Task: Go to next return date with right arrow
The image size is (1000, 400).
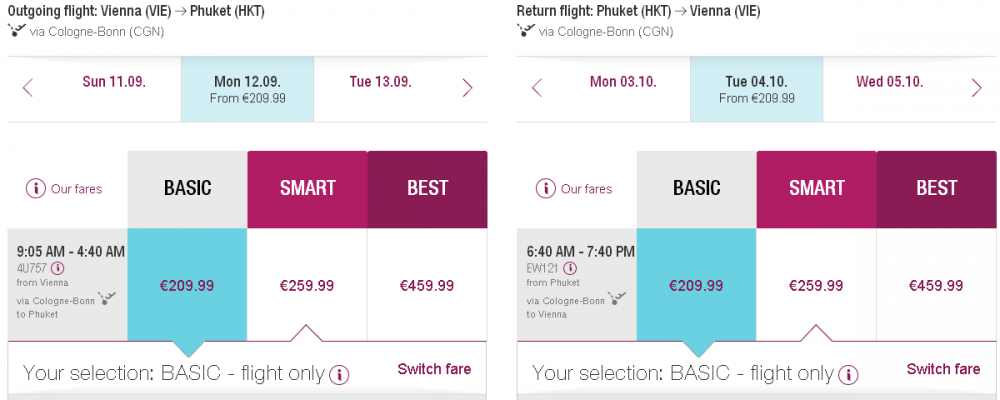Action: pyautogui.click(x=976, y=88)
